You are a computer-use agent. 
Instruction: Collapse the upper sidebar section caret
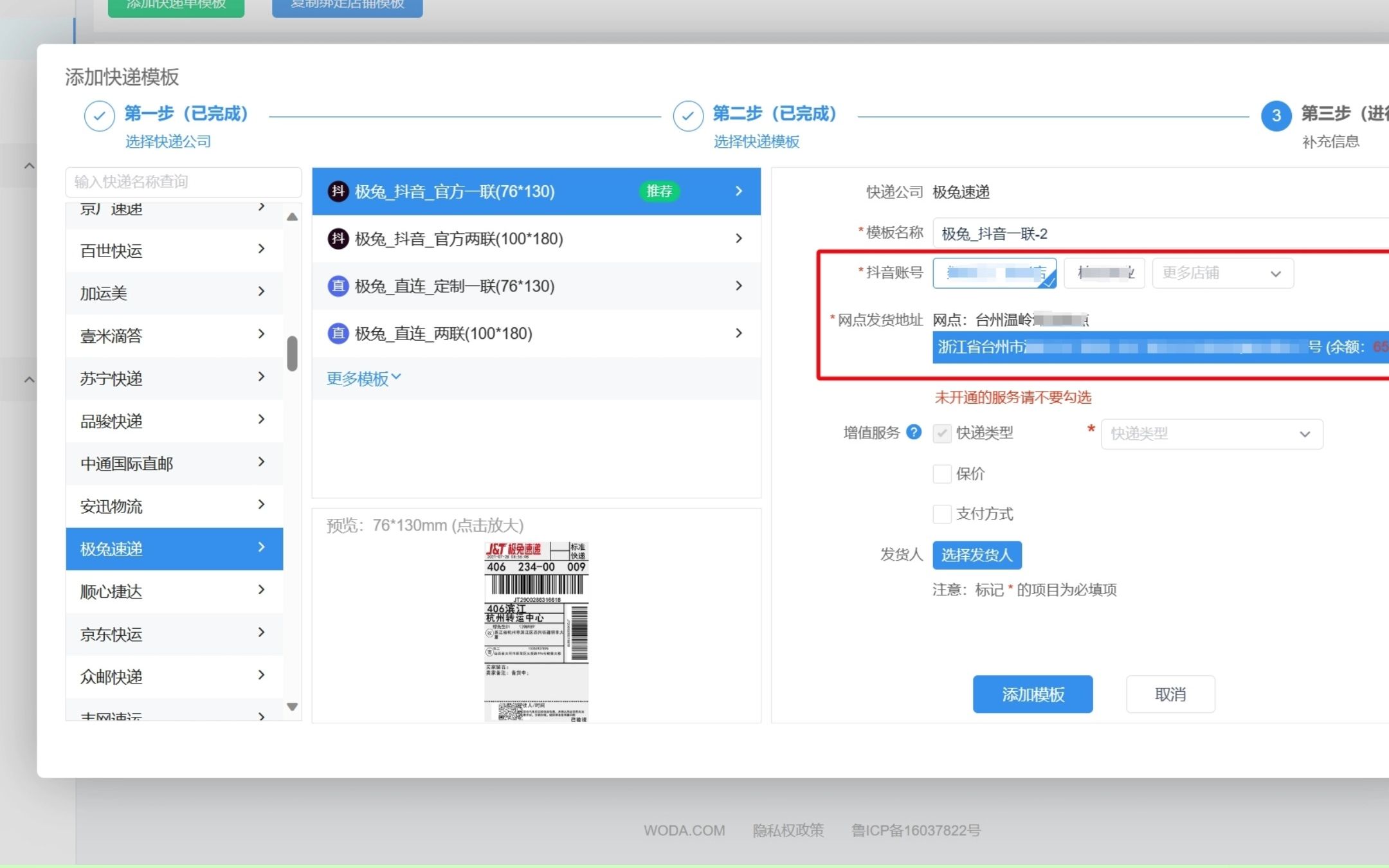[29, 166]
